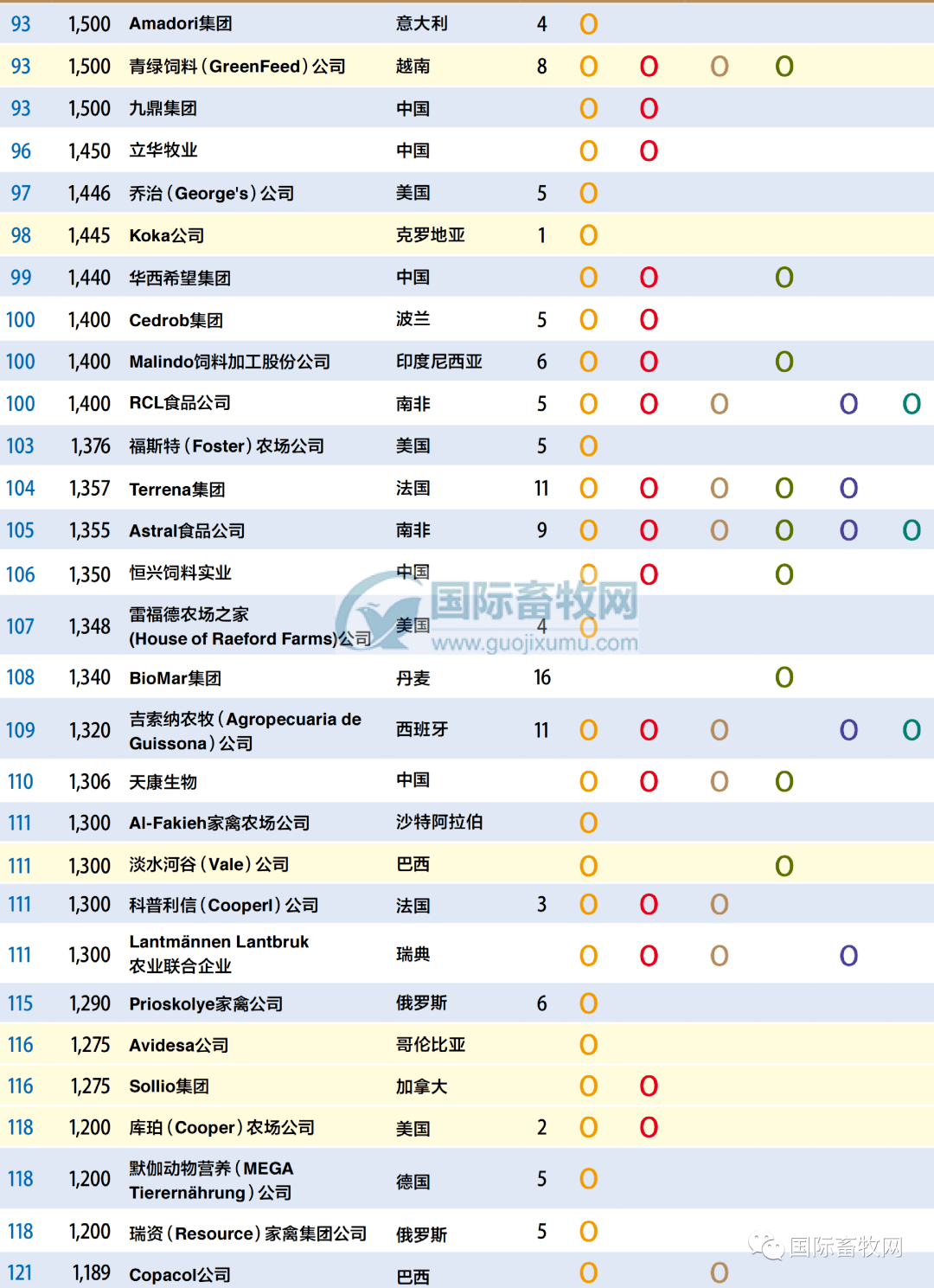Click rank number 121 for Copacol公司

[x=20, y=1272]
